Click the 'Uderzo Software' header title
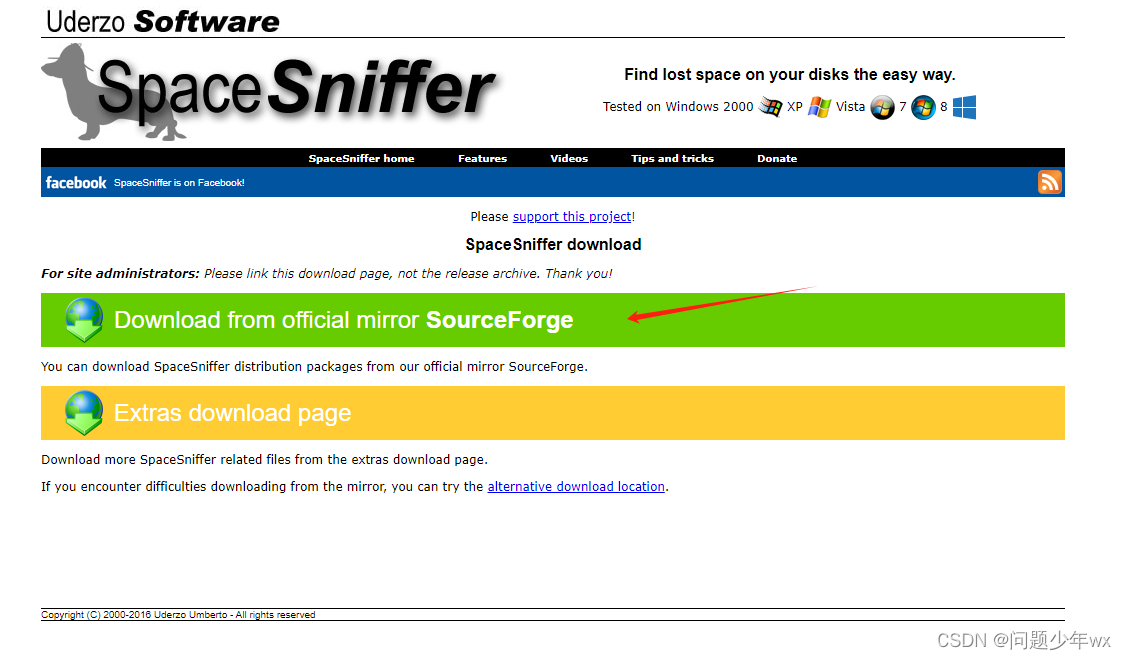The height and width of the screenshot is (660, 1126). (162, 21)
